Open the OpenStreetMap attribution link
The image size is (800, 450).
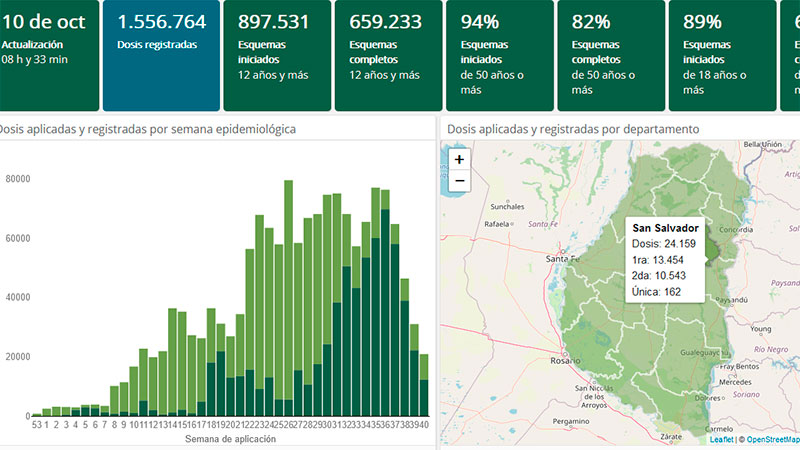click(x=773, y=439)
